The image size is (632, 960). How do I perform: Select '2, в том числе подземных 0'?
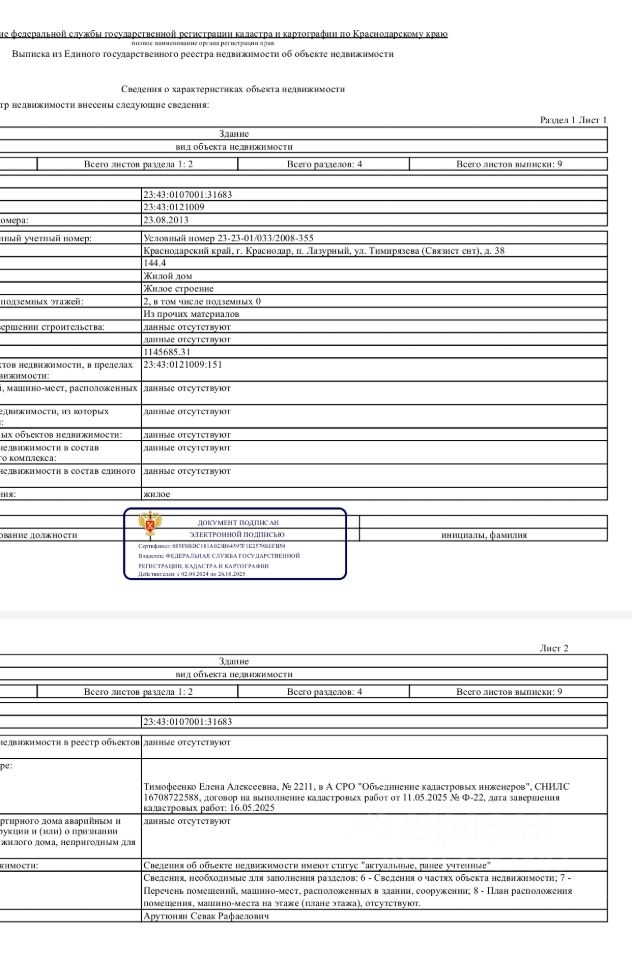pyautogui.click(x=202, y=301)
